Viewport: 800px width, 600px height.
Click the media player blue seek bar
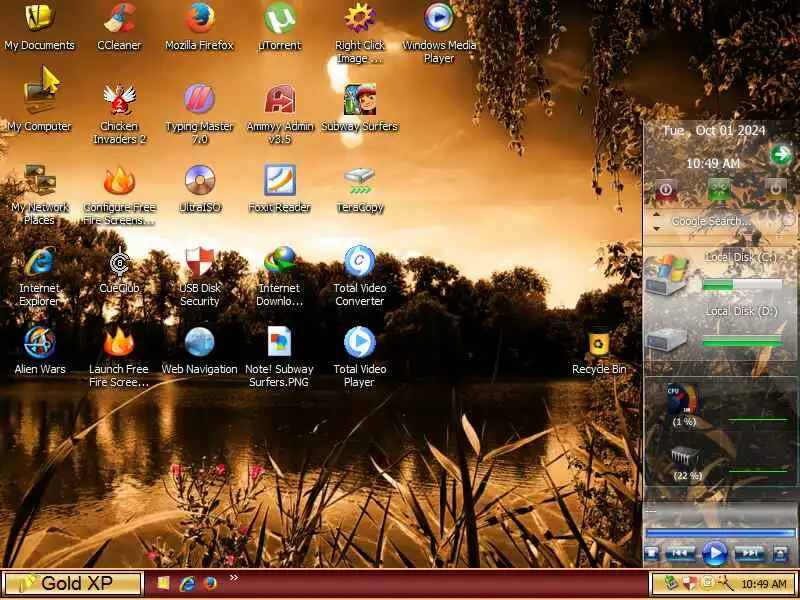click(720, 533)
